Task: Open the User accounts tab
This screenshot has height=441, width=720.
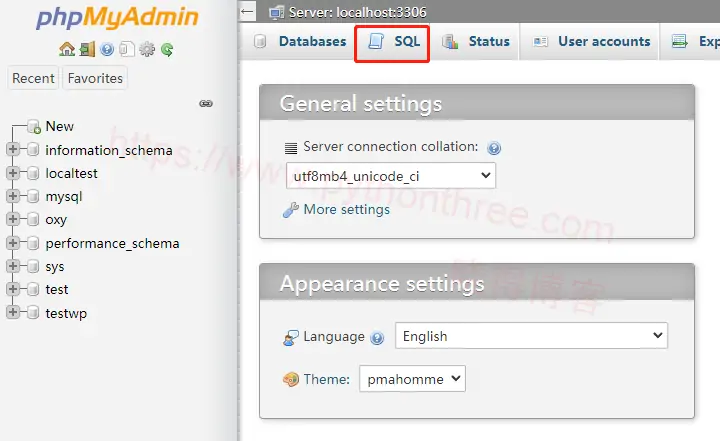Action: 592,42
